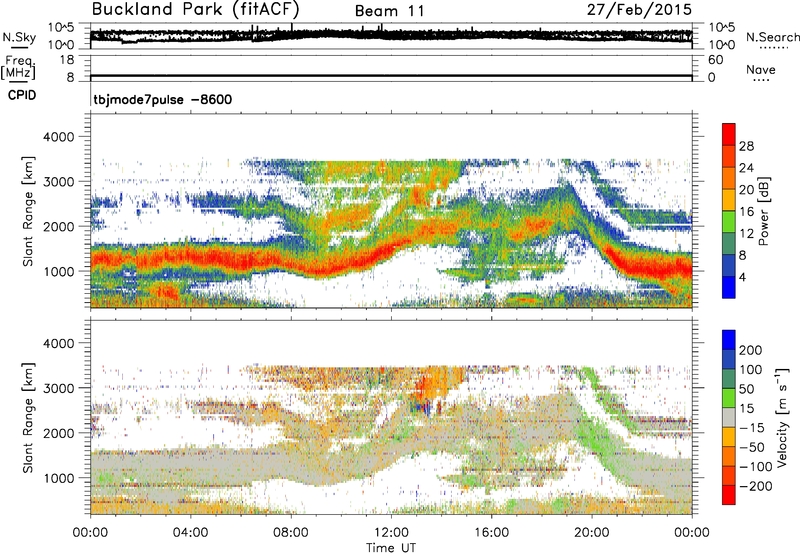Click the velocity scale value '200'
800x554 pixels.
[x=751, y=350]
